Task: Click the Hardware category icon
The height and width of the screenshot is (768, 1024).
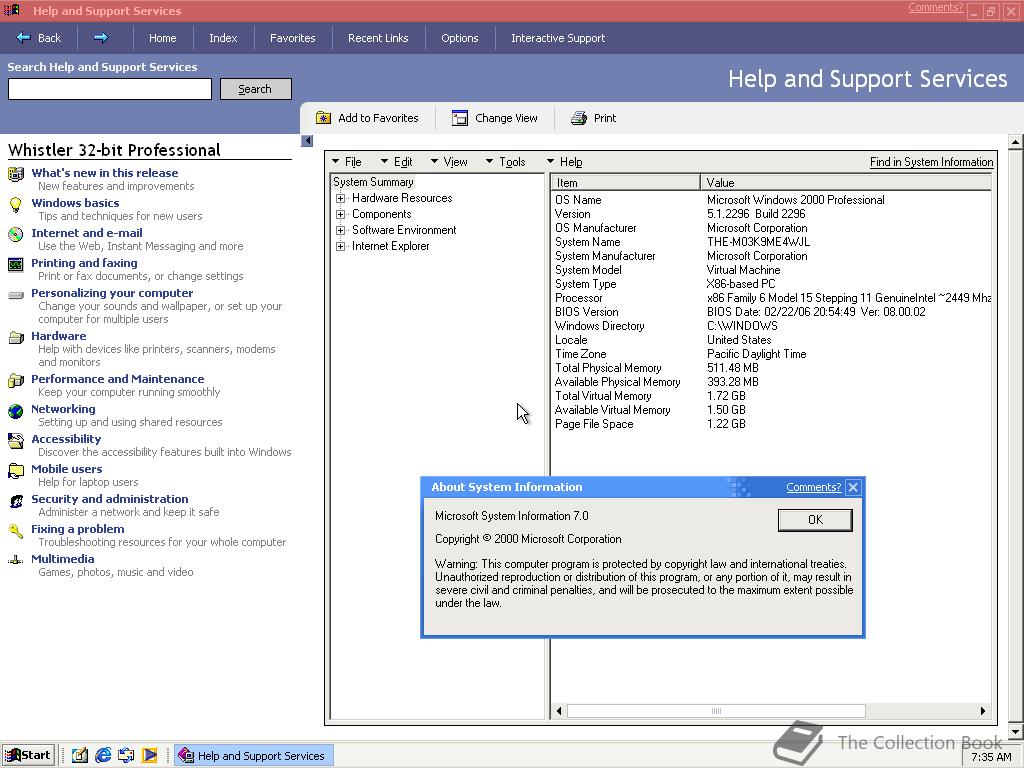Action: point(16,338)
